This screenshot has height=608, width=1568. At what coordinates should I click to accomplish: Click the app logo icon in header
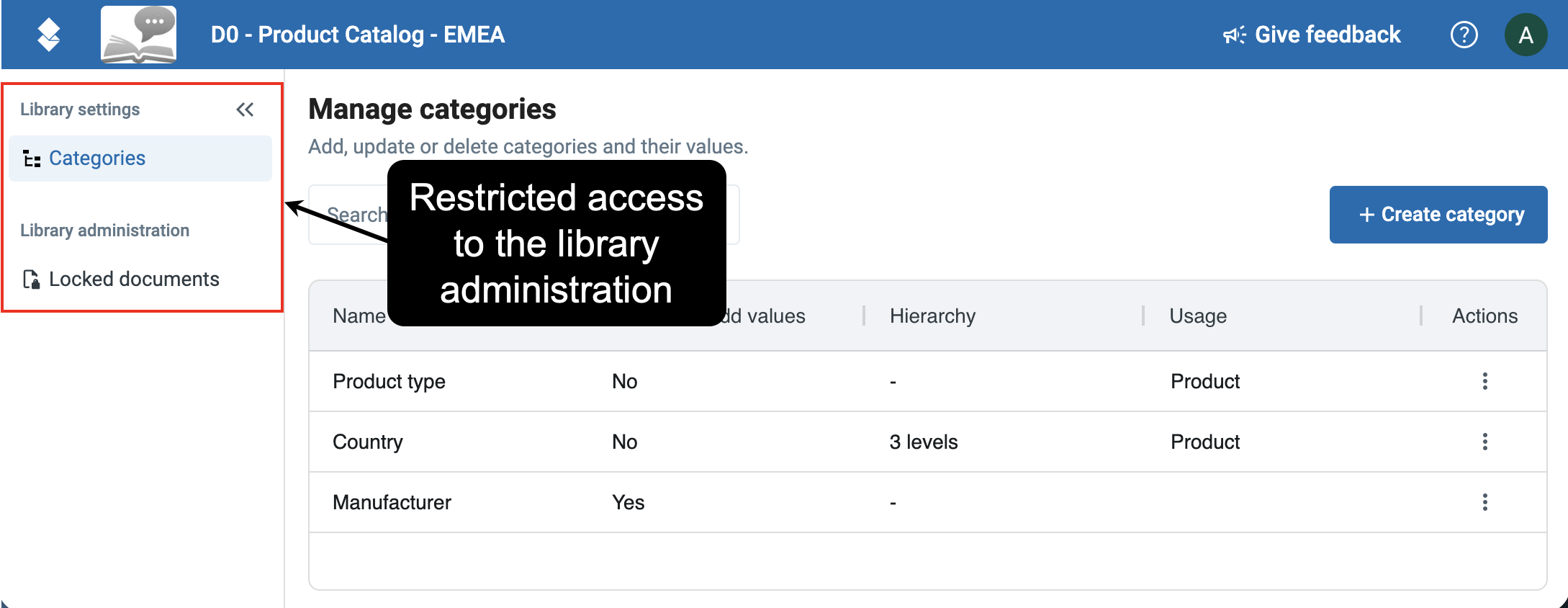point(48,35)
